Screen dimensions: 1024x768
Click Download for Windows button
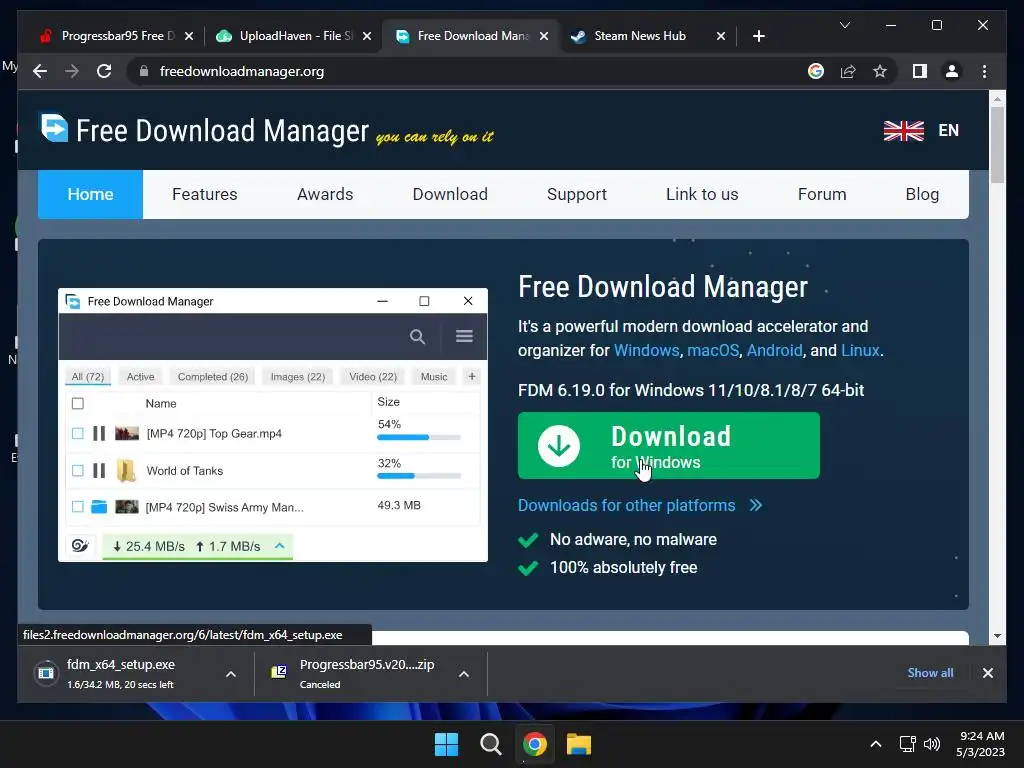669,445
